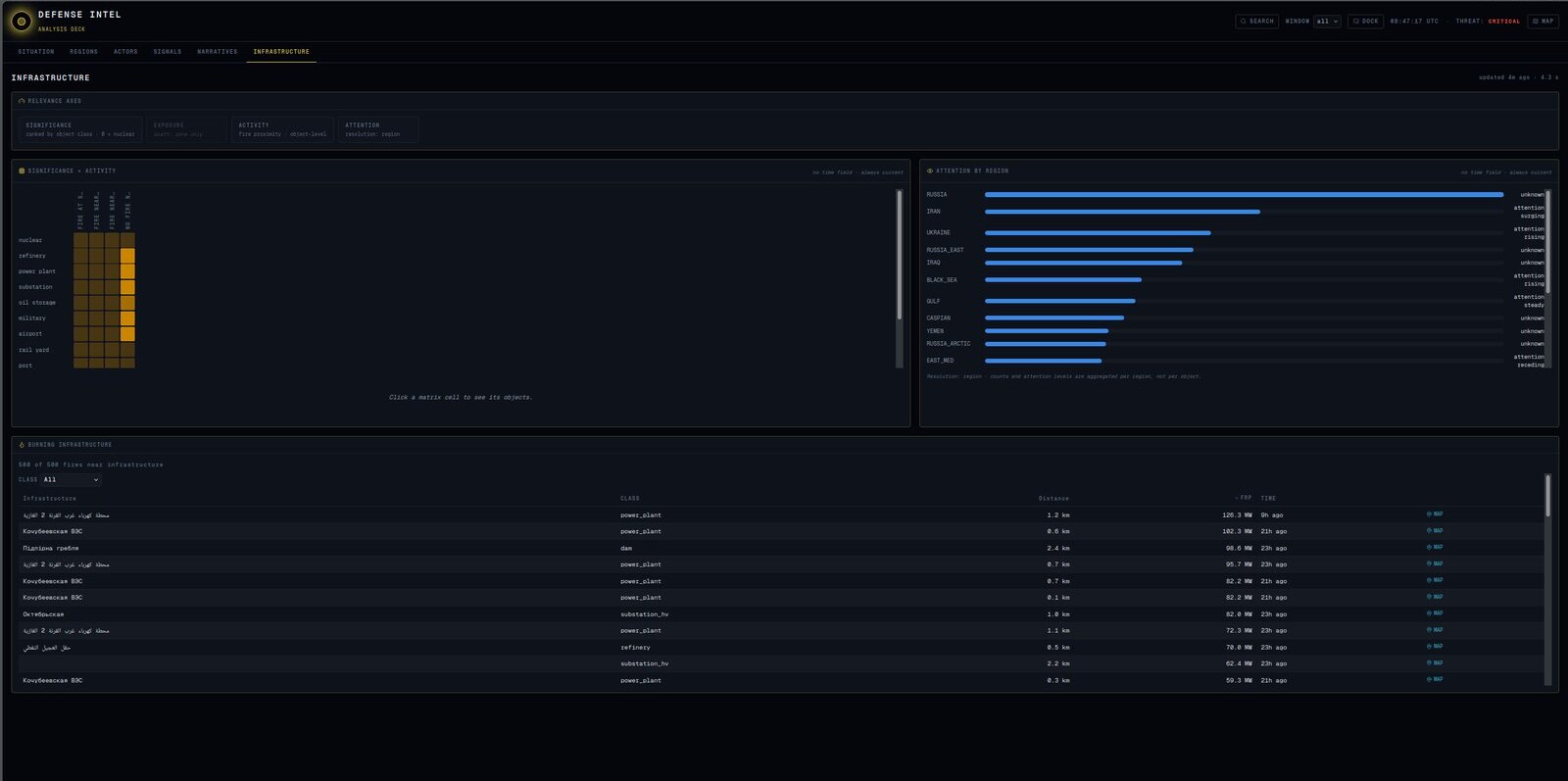Click the flame icon beside Burning Infrastructure
Viewport: 1568px width, 781px height.
(22, 445)
